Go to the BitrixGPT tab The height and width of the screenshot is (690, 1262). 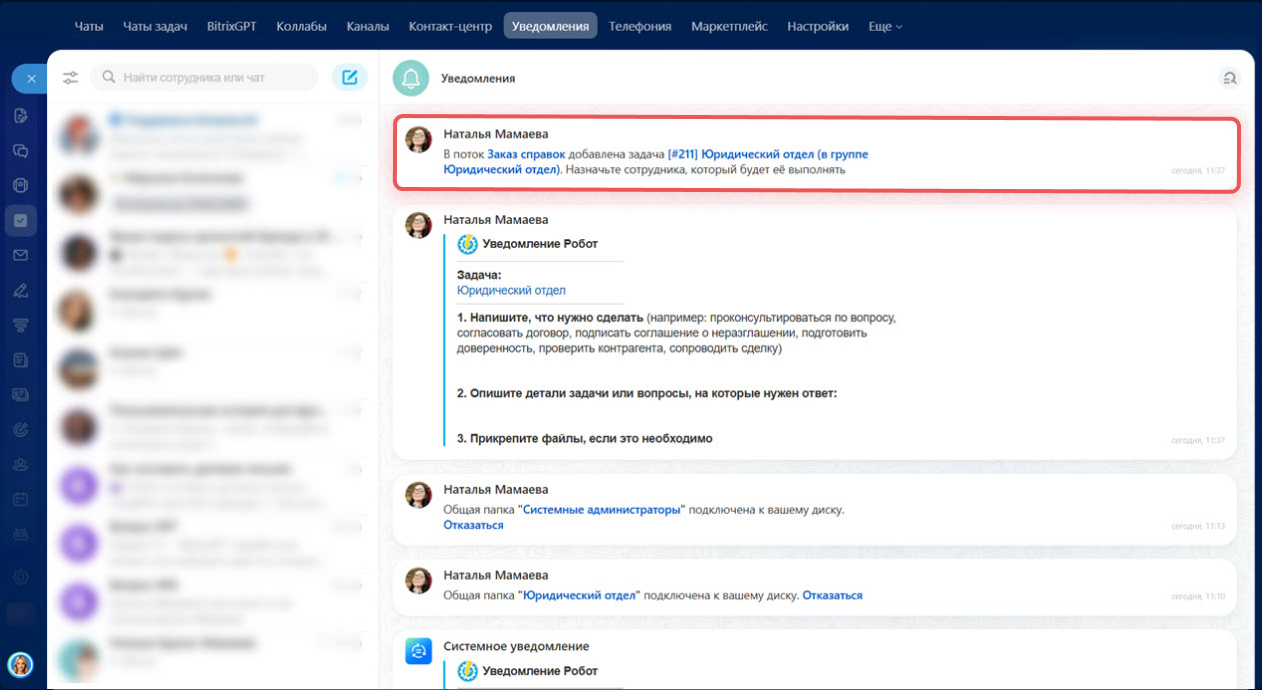(231, 27)
